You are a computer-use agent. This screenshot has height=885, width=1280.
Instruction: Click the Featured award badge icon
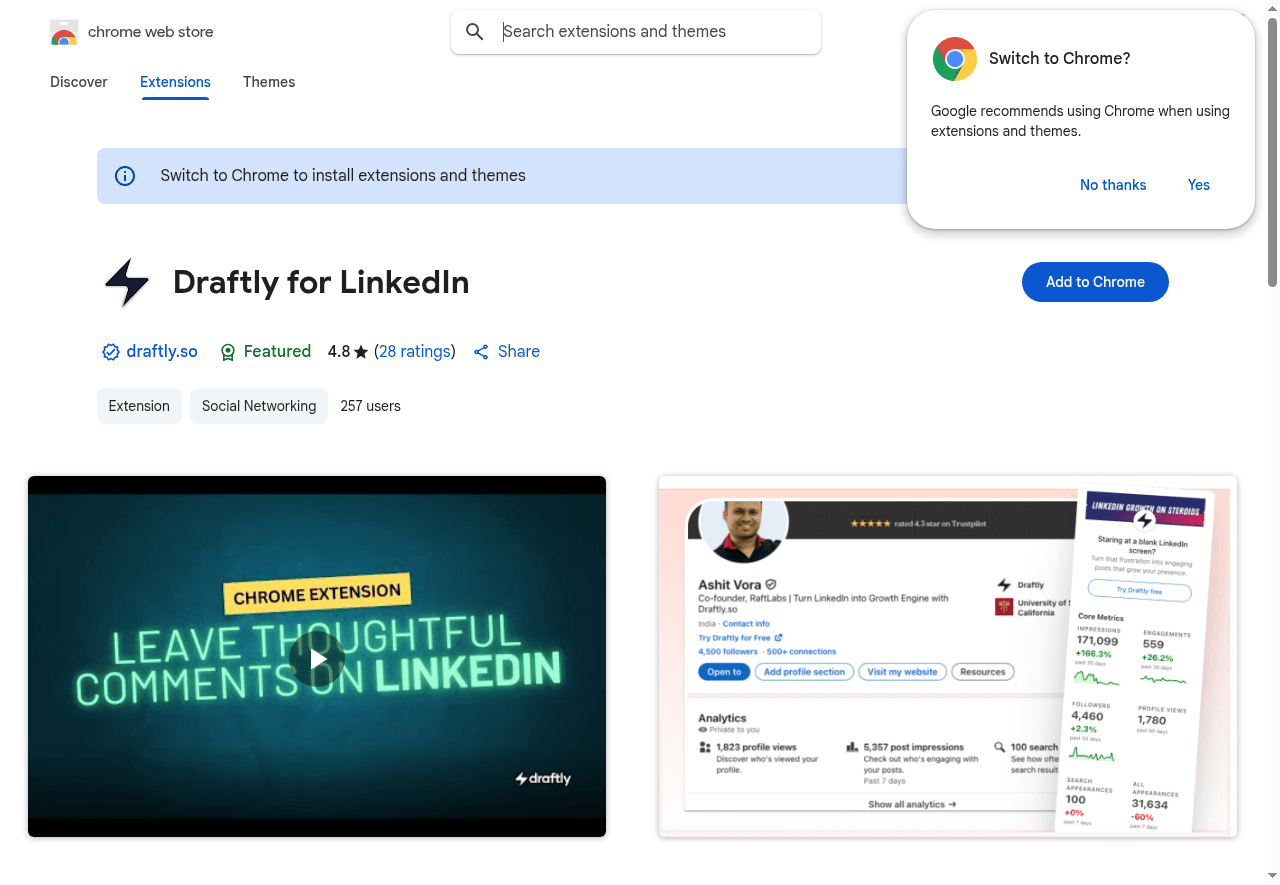tap(228, 352)
